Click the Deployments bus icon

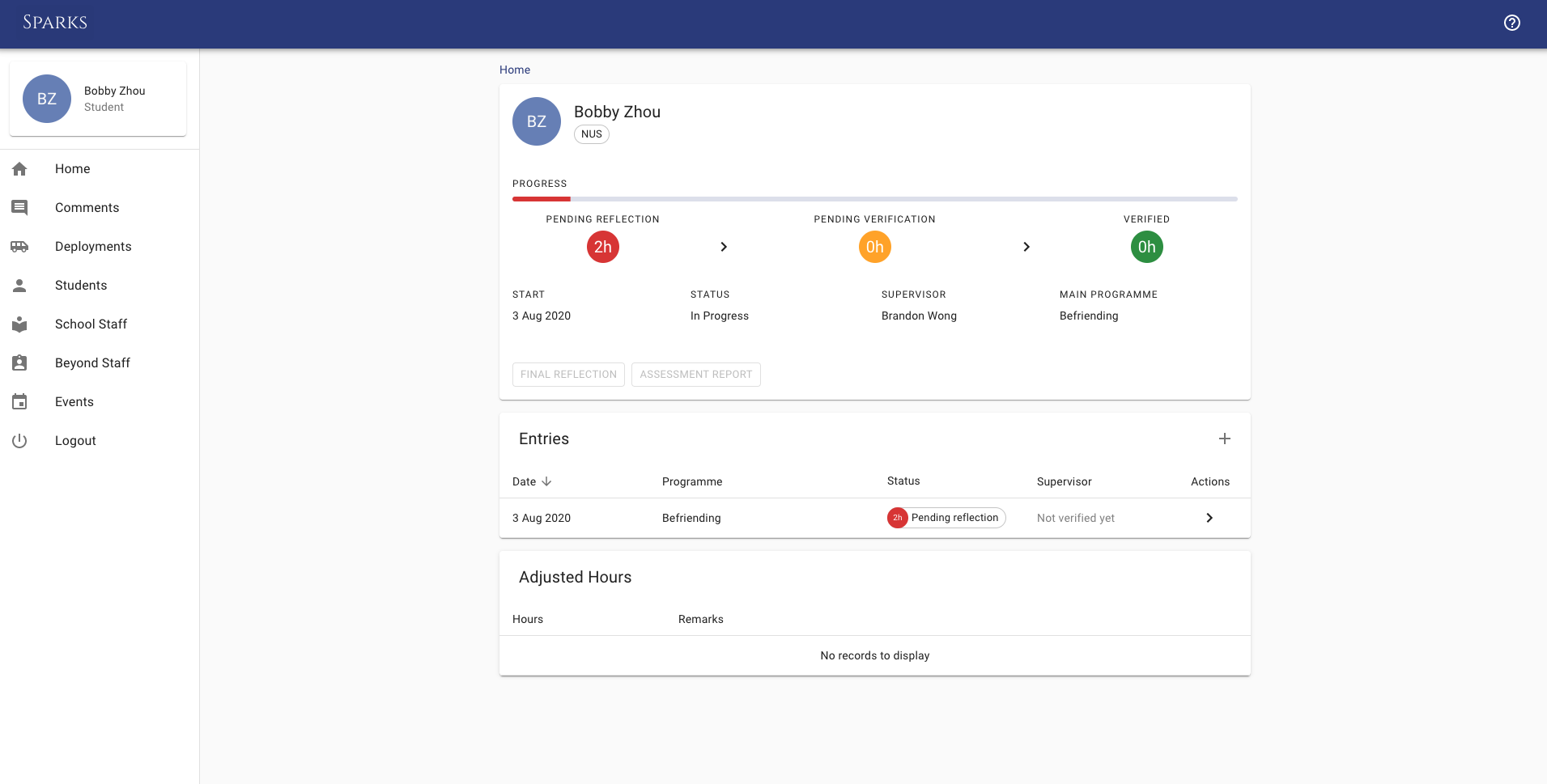tap(19, 247)
